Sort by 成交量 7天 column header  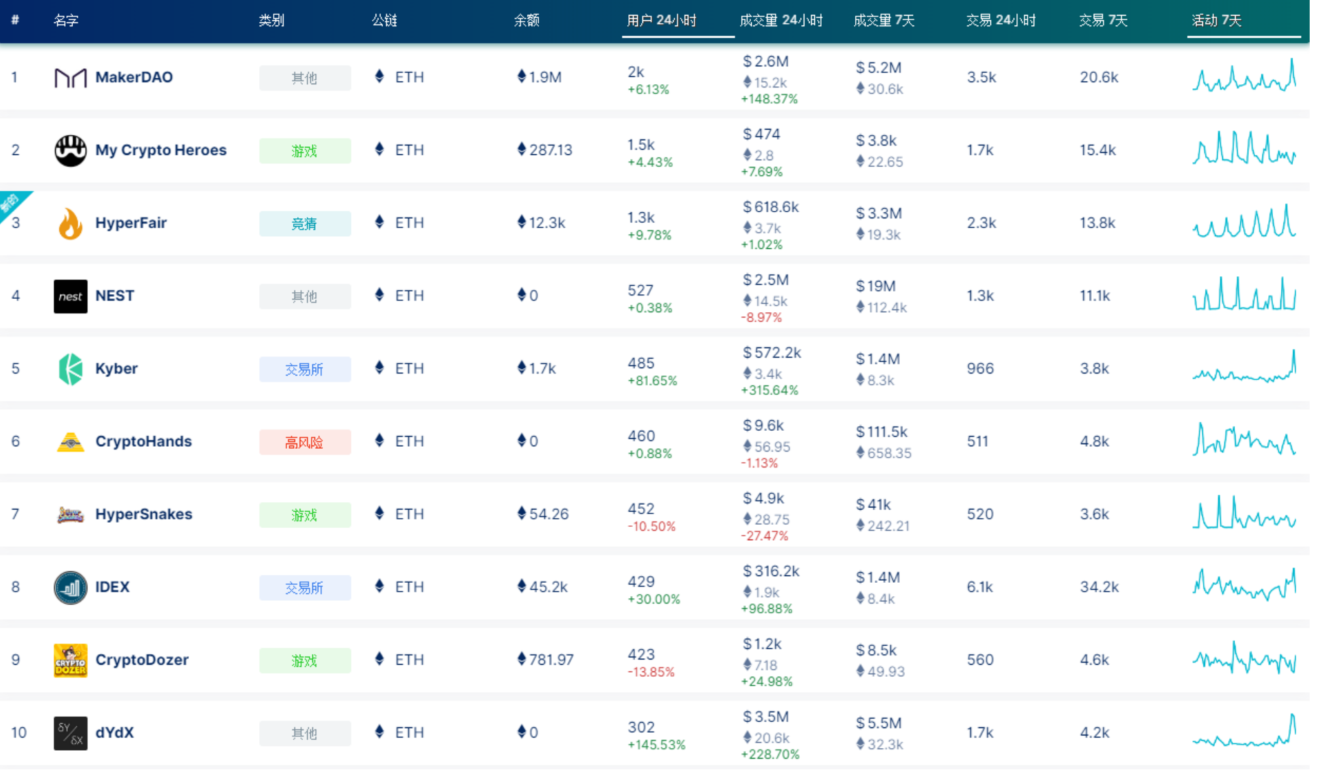tap(884, 20)
